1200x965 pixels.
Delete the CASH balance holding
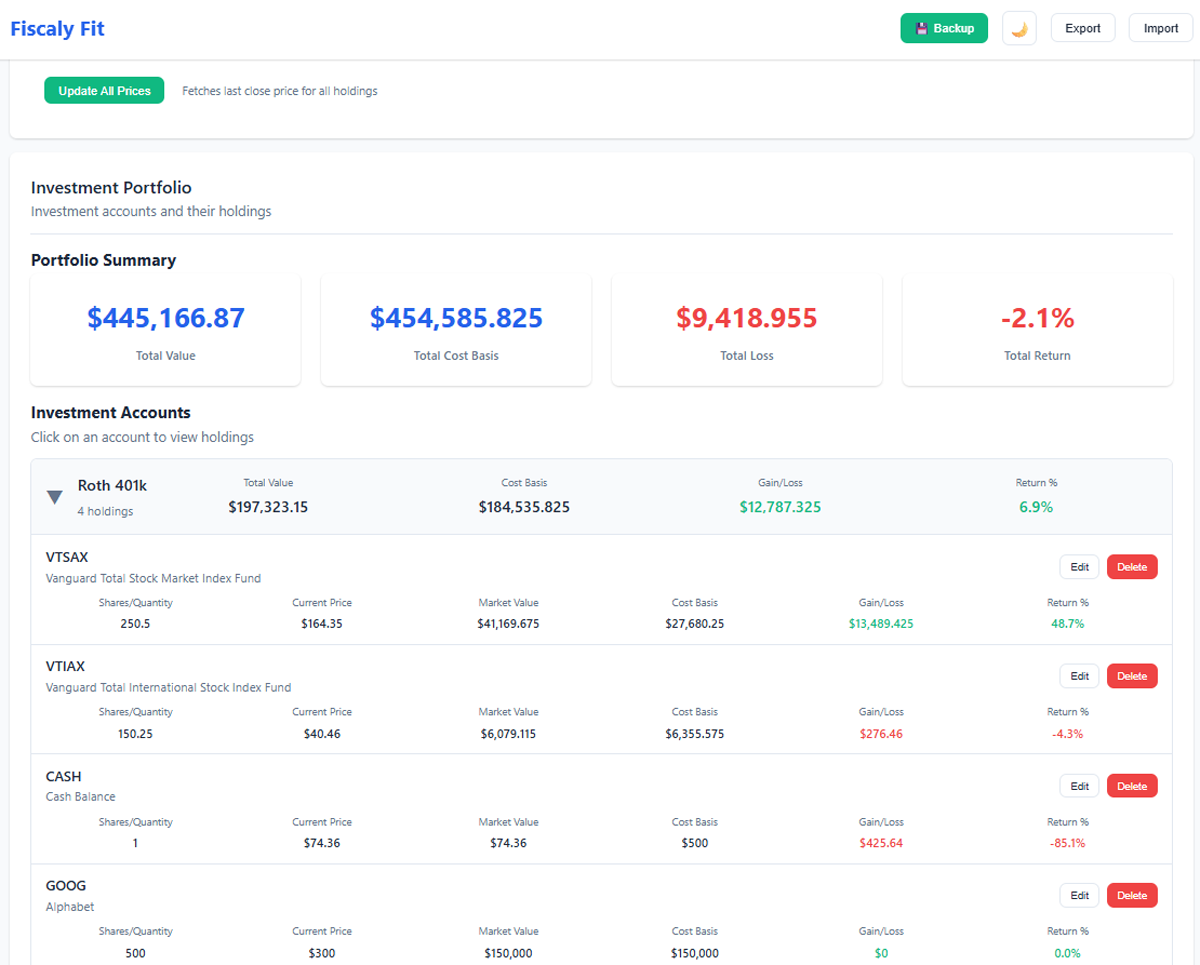point(1131,785)
